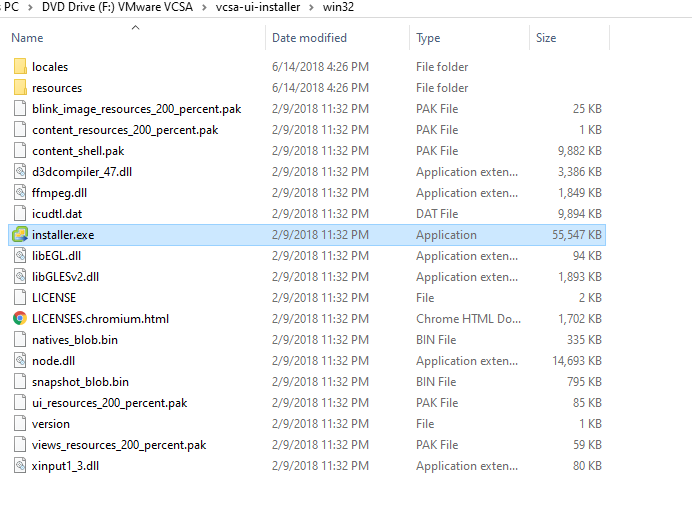Select file name natives_blob.bin
This screenshot has height=507, width=692.
tap(75, 340)
